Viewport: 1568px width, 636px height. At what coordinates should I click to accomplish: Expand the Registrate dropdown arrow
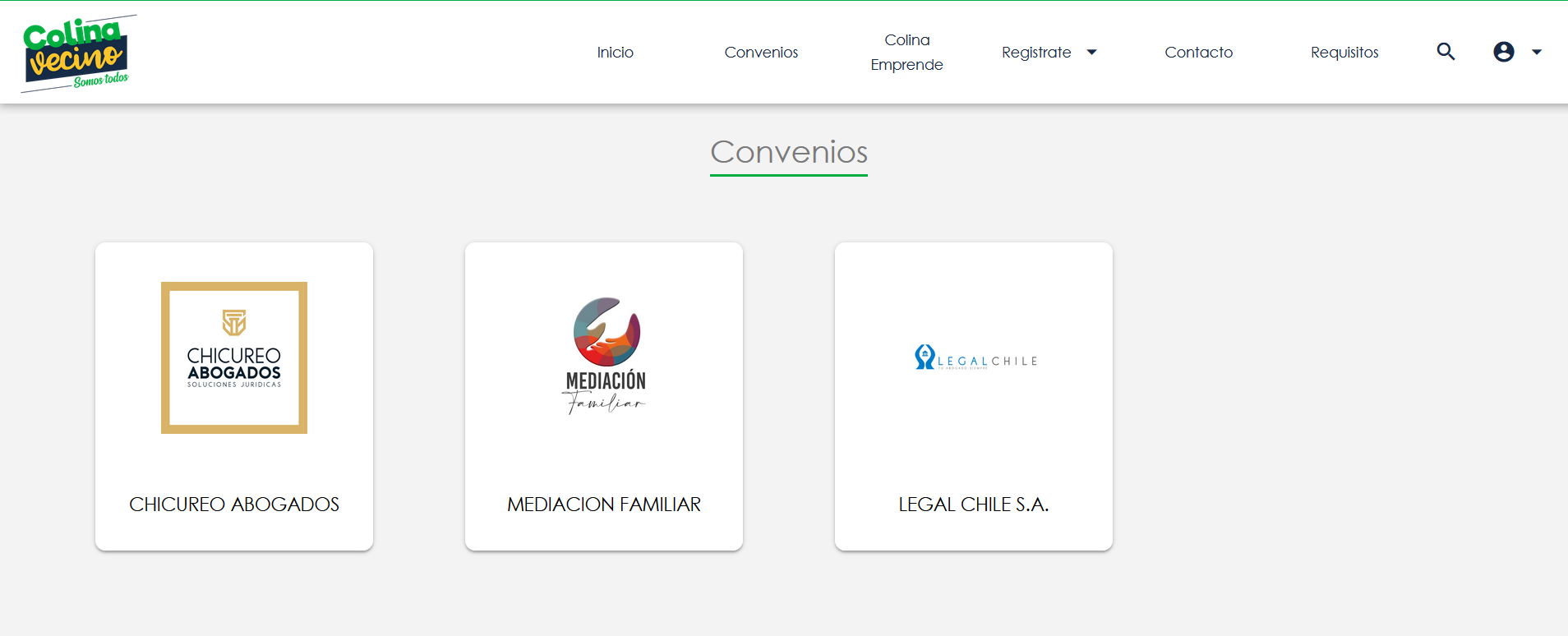point(1091,52)
